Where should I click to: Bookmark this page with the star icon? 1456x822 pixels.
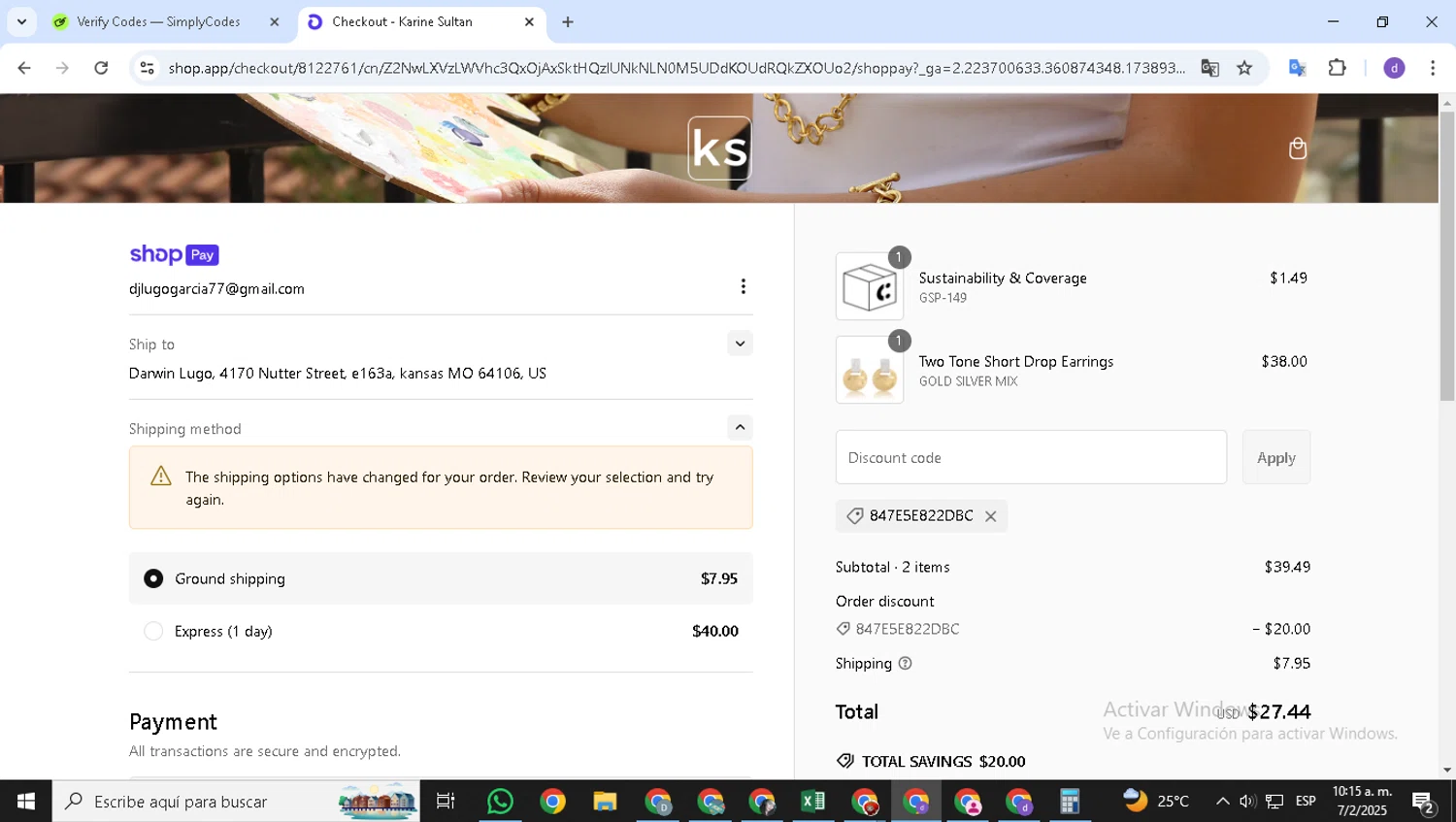[1244, 68]
